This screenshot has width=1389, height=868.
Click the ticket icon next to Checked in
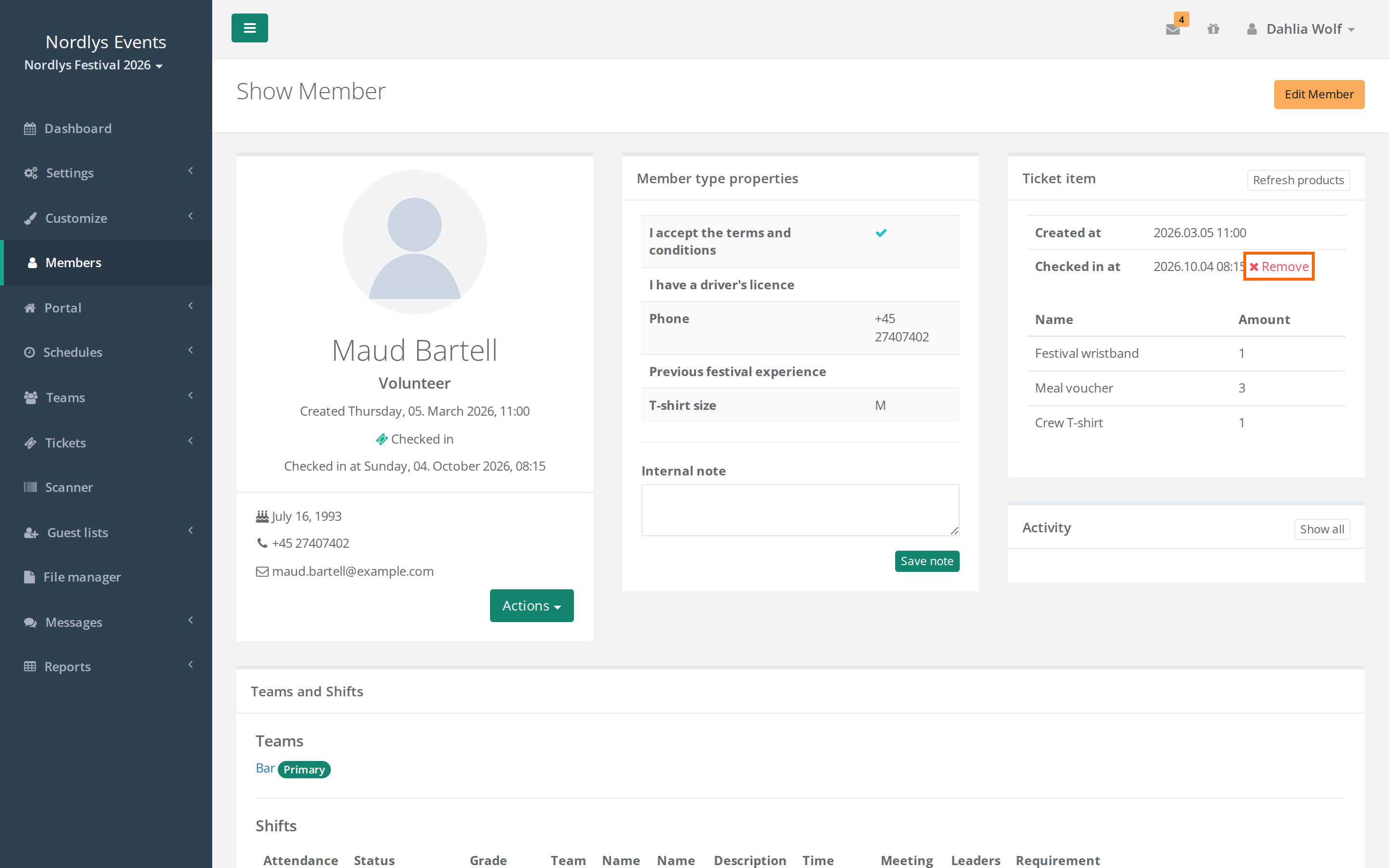pyautogui.click(x=381, y=439)
